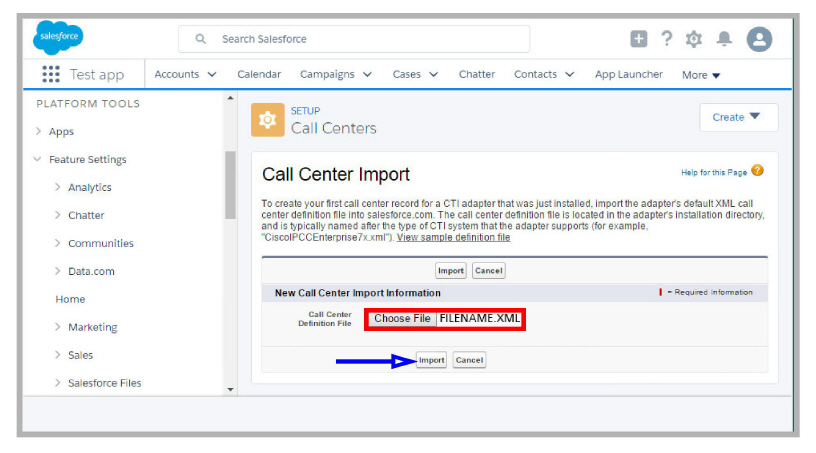Click the top Cancel button
Image resolution: width=816 pixels, height=453 pixels.
[489, 271]
